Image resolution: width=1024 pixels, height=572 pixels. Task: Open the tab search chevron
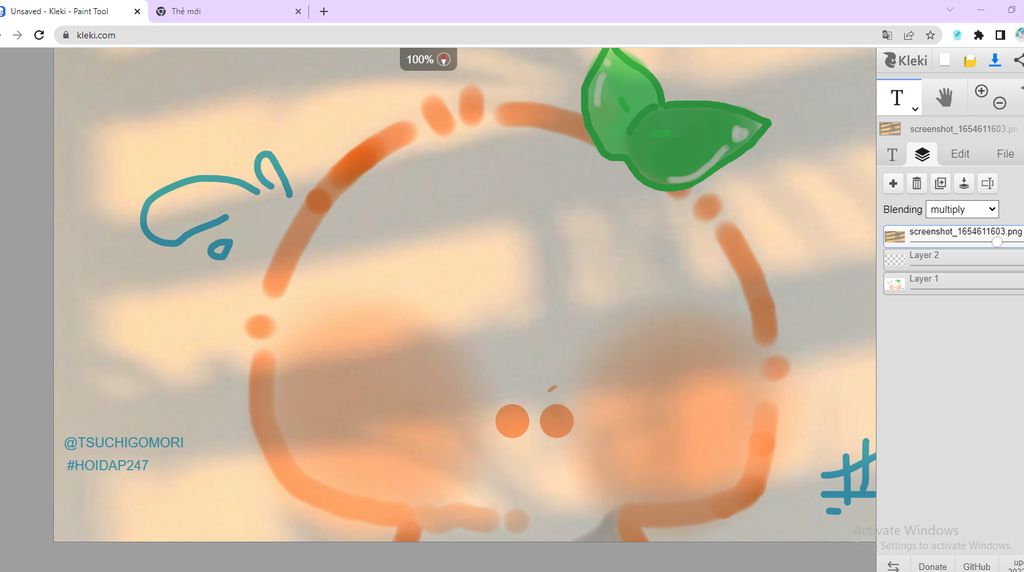pos(950,10)
